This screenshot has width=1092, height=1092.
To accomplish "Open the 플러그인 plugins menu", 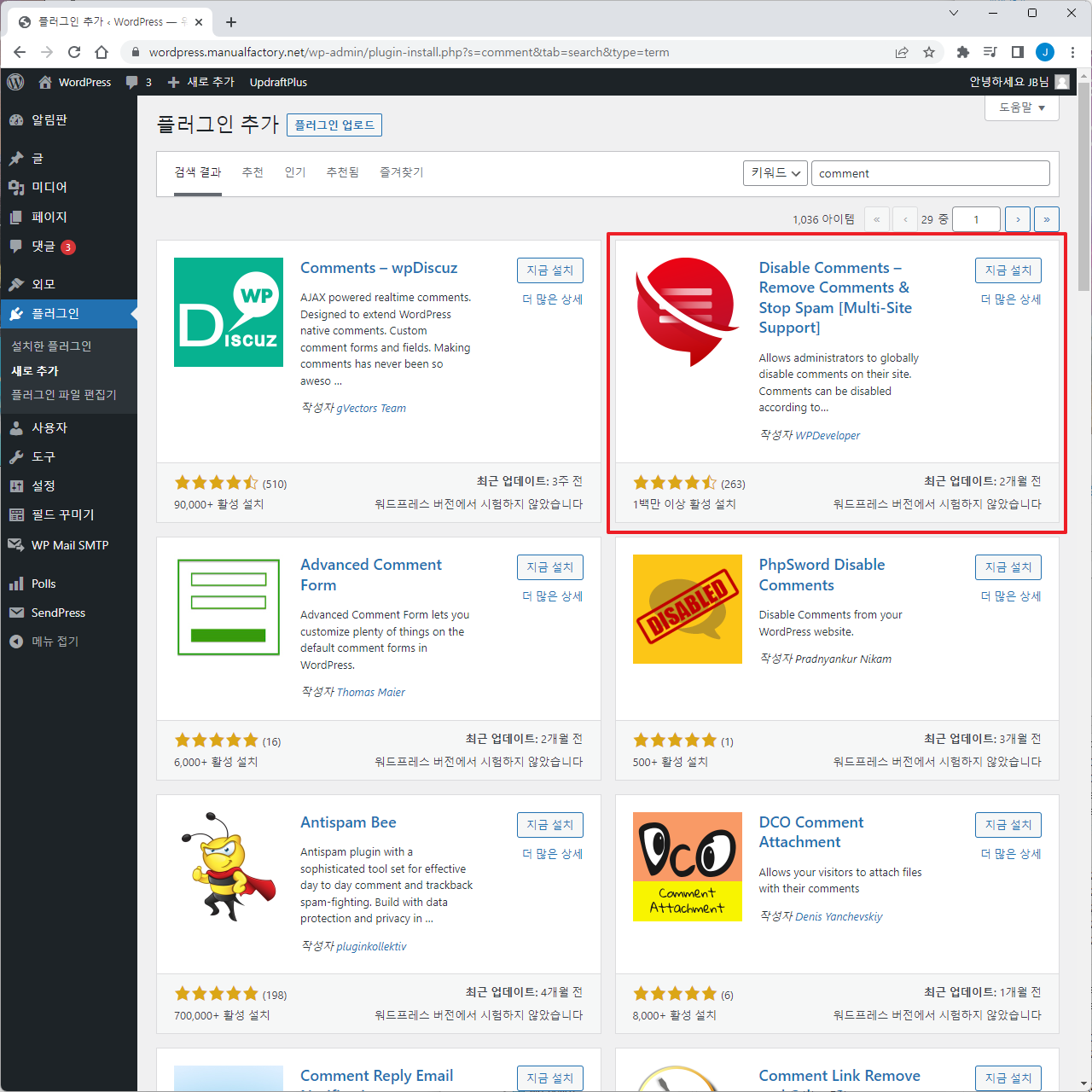I will tap(68, 313).
